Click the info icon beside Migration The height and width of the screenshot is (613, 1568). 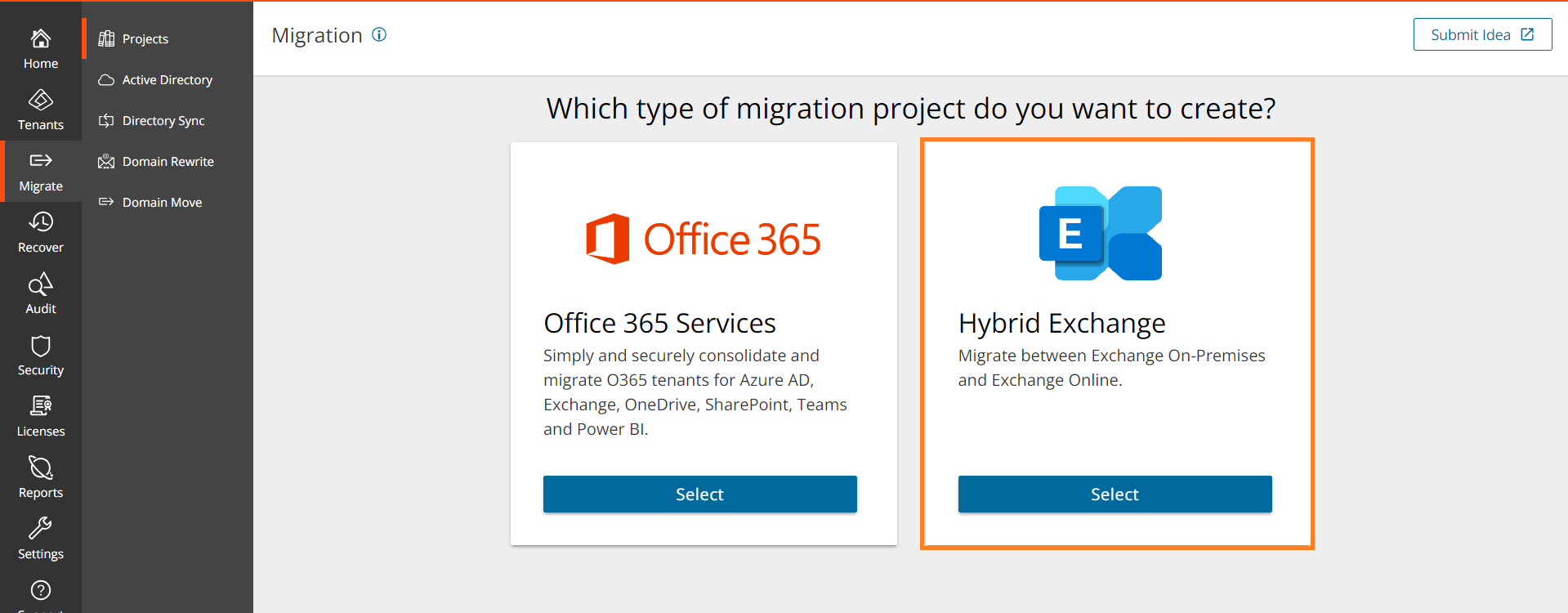[379, 34]
